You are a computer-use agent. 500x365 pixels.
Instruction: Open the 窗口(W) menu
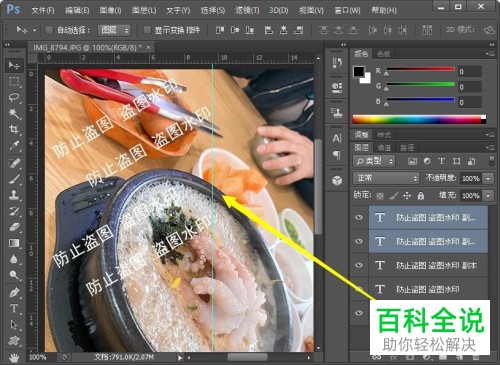pyautogui.click(x=347, y=10)
